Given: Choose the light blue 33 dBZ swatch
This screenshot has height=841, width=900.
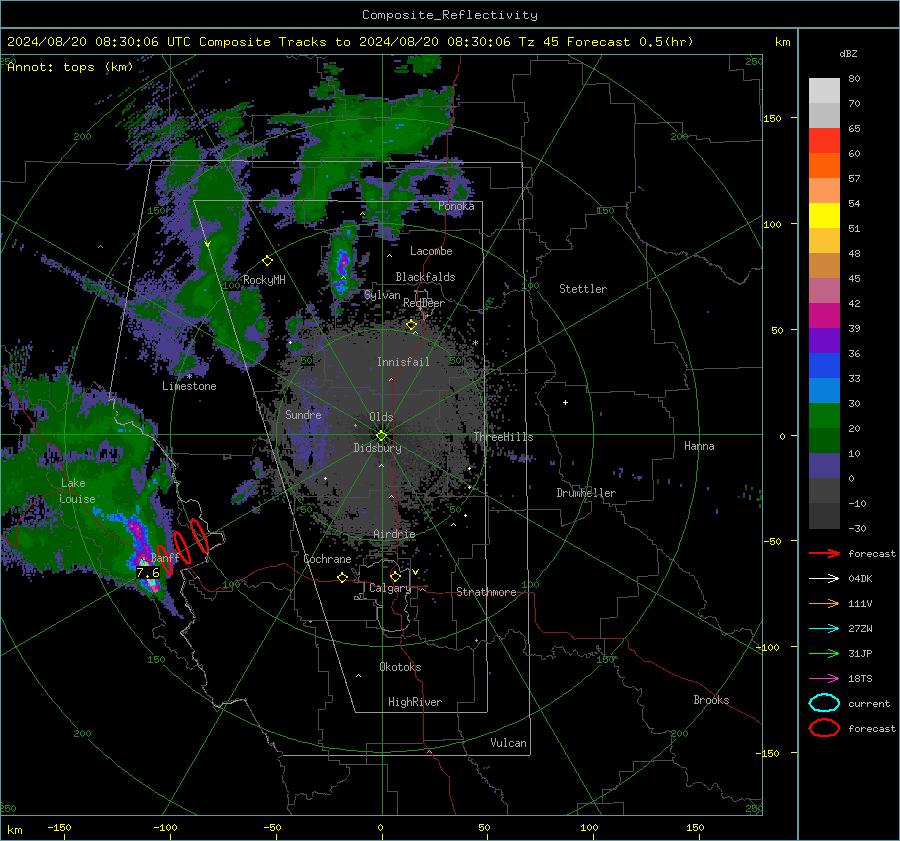Looking at the screenshot, I should (x=824, y=390).
